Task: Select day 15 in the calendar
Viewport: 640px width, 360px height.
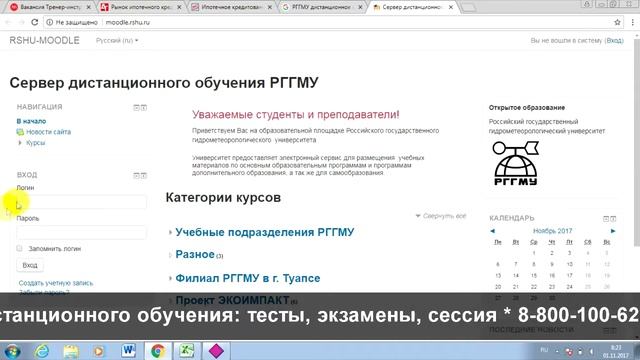Action: tap(533, 276)
